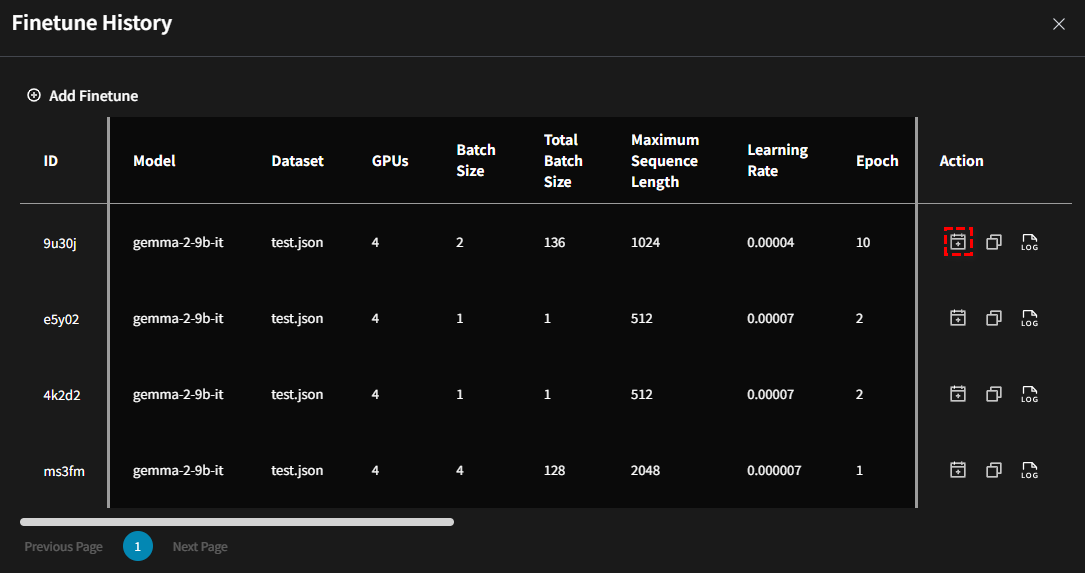Image resolution: width=1085 pixels, height=573 pixels.
Task: Copy finetune e5y02 settings
Action: [994, 318]
